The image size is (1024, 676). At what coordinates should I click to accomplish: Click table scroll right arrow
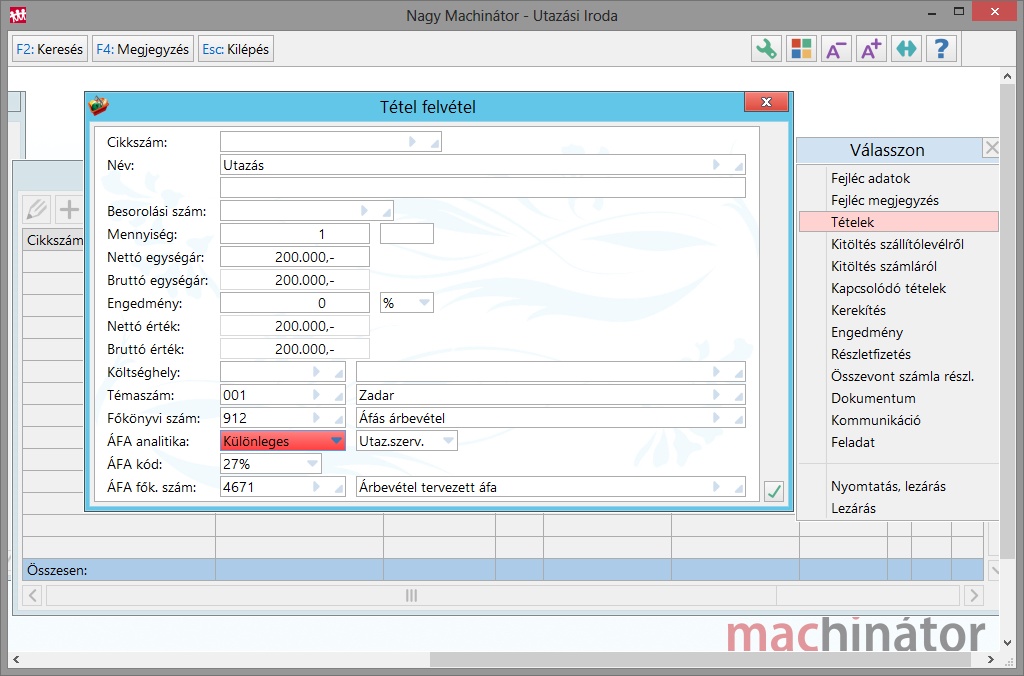(x=974, y=596)
